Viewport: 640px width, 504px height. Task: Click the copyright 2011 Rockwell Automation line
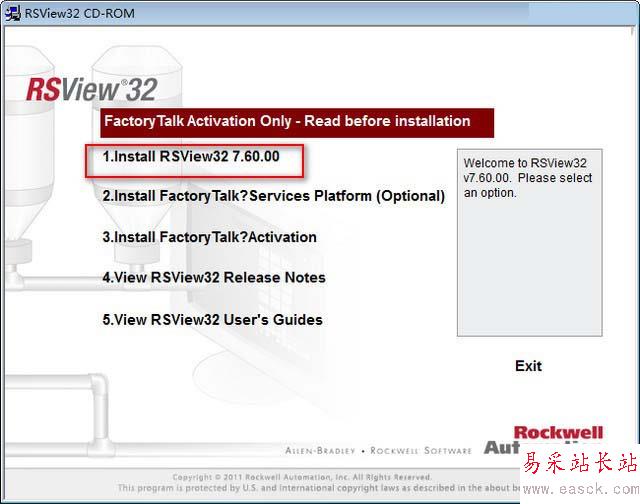(302, 477)
